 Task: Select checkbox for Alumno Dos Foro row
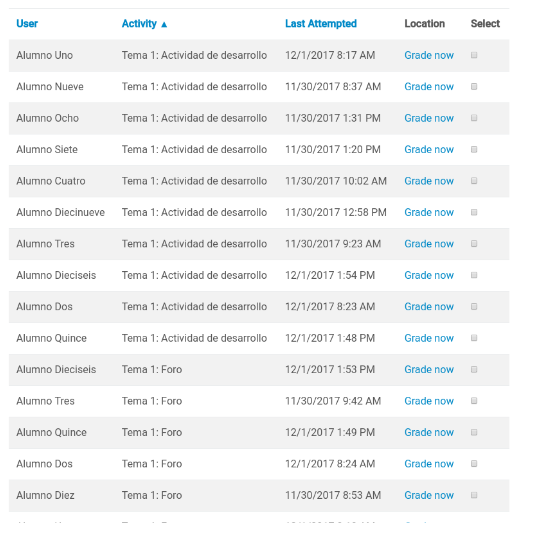click(x=474, y=464)
